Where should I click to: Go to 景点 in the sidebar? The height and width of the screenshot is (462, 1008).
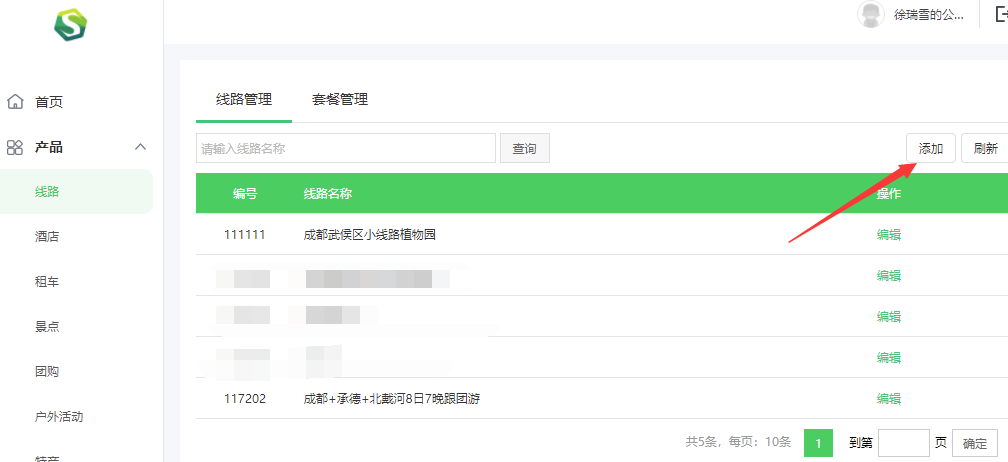click(47, 327)
